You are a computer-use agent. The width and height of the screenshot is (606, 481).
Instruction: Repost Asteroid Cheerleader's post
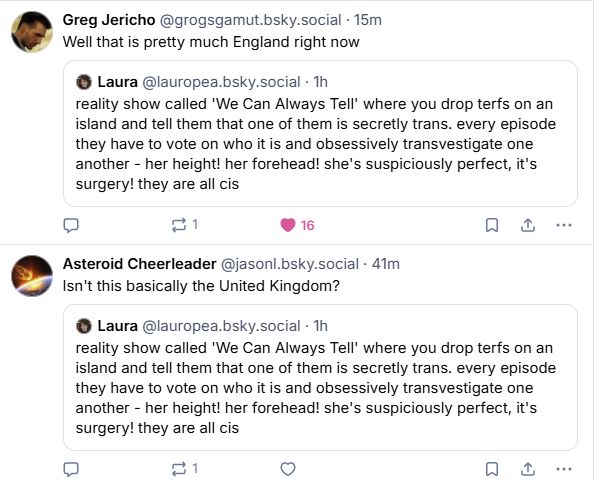coord(179,468)
